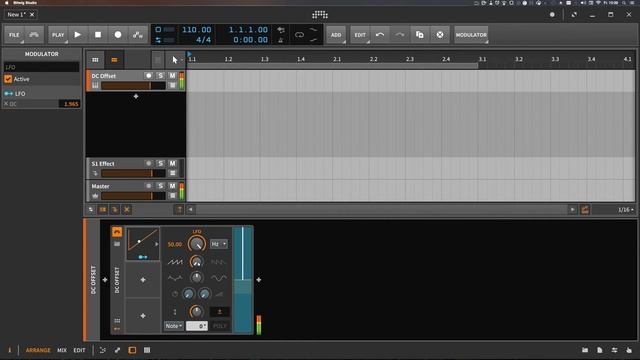Viewport: 640px width, 360px height.
Task: Undo the last action
Action: pos(380,35)
